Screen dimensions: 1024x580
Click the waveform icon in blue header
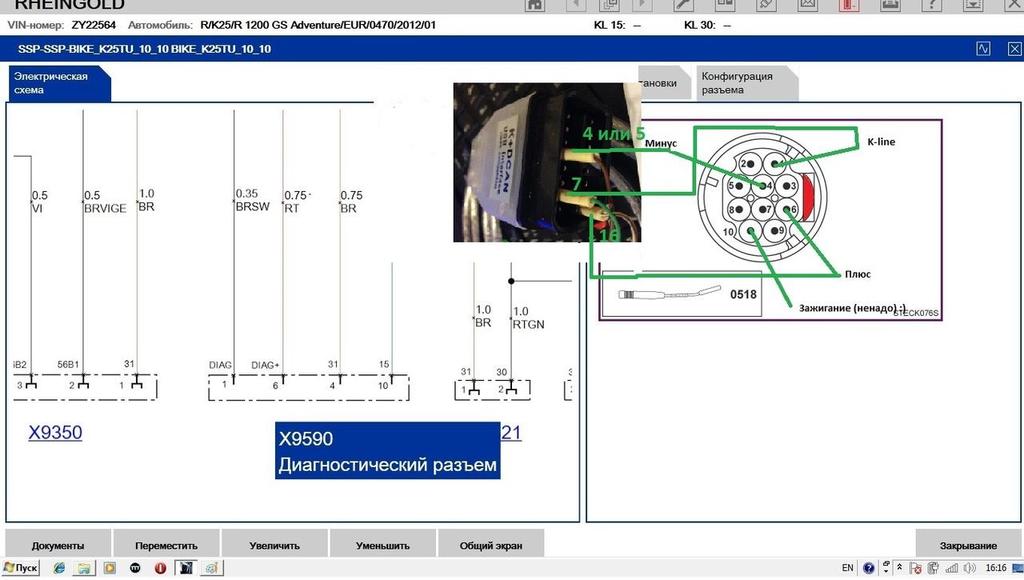pos(983,48)
